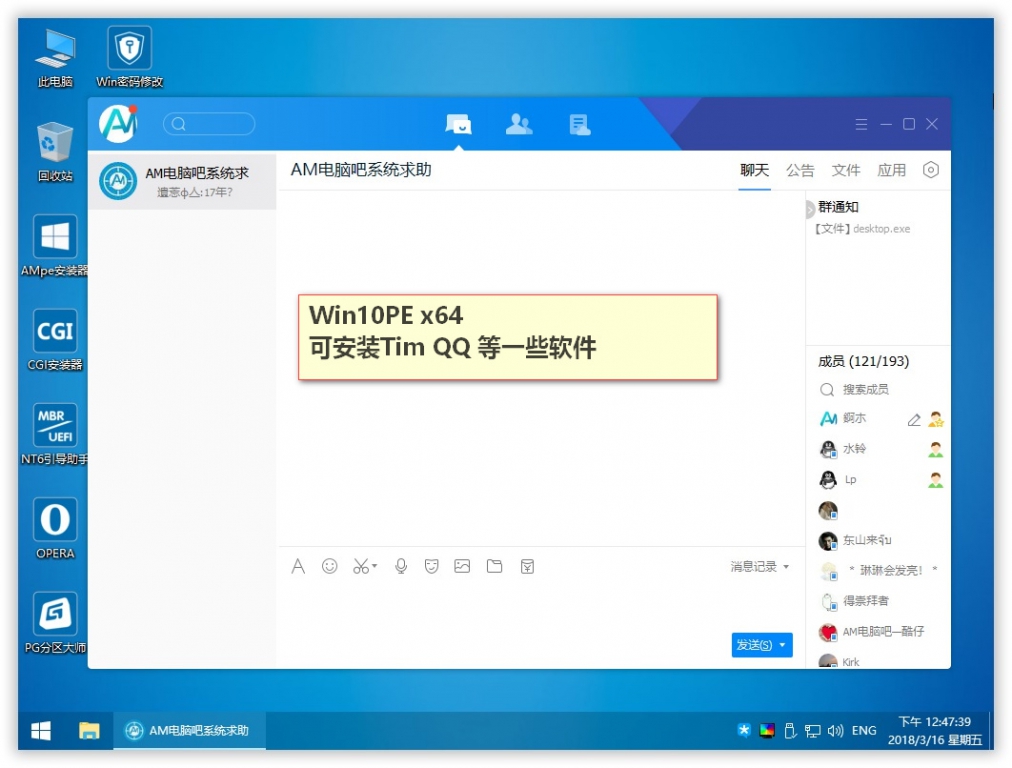Viewport: 1012px width, 768px height.
Task: Select member AM电脑吧—酷仔 in the list
Action: coord(878,631)
